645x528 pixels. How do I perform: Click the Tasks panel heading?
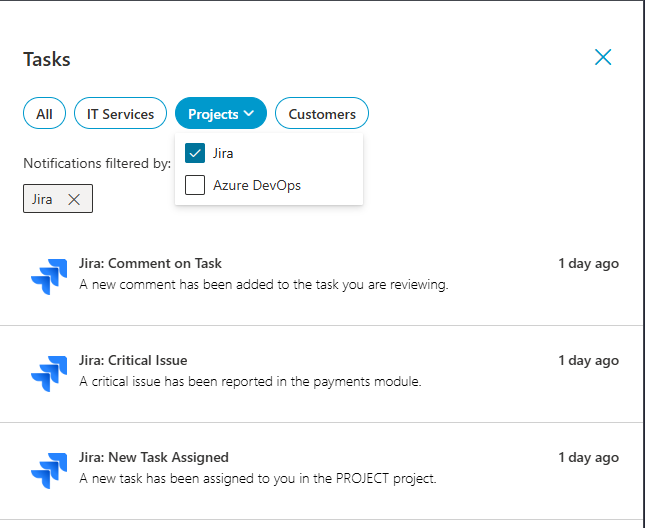[x=46, y=59]
